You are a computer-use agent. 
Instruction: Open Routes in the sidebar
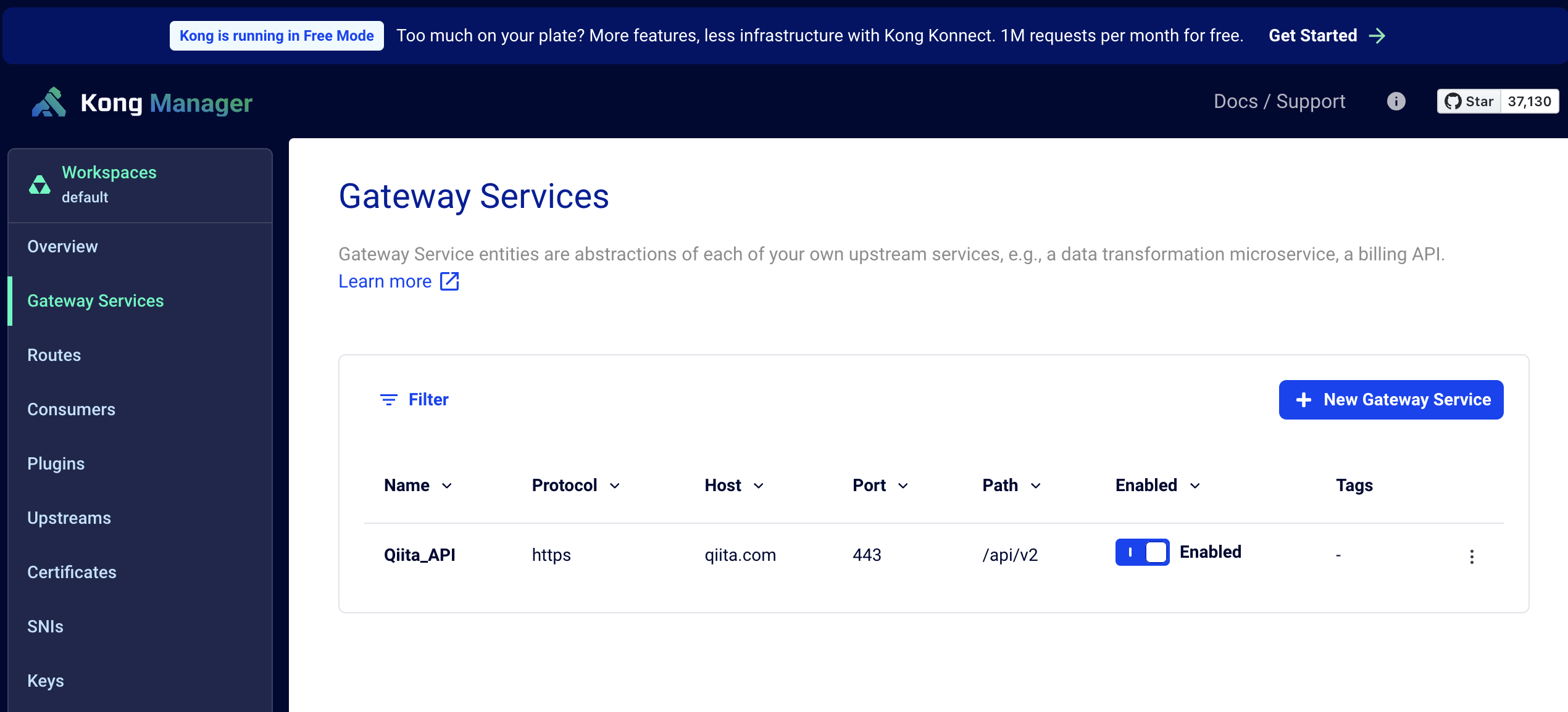(x=54, y=355)
